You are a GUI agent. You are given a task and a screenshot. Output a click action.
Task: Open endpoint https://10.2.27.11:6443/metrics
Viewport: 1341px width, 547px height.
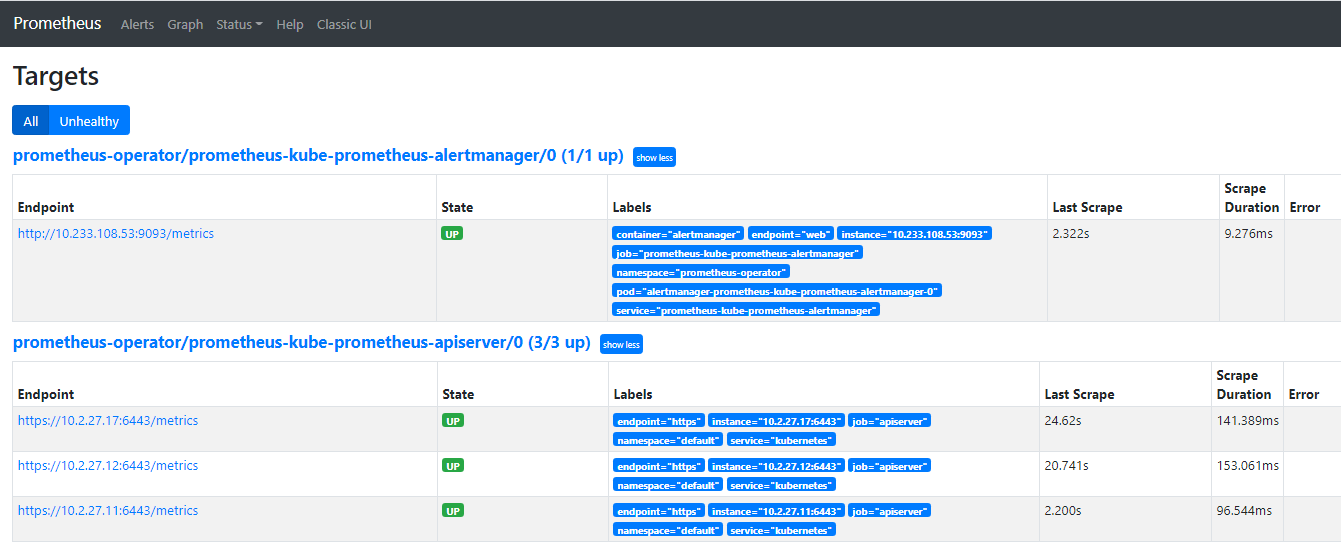108,511
